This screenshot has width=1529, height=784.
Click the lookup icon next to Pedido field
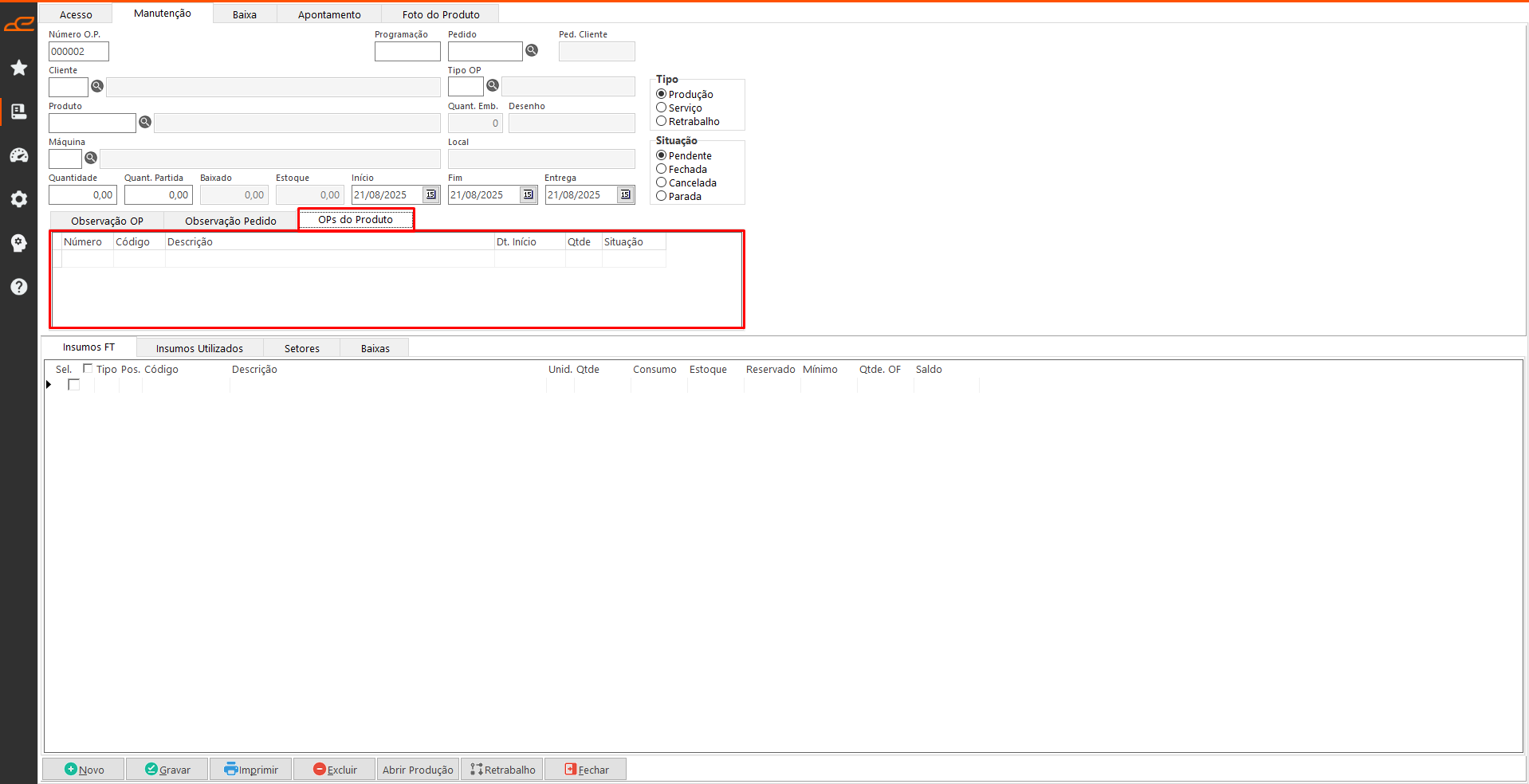point(532,50)
